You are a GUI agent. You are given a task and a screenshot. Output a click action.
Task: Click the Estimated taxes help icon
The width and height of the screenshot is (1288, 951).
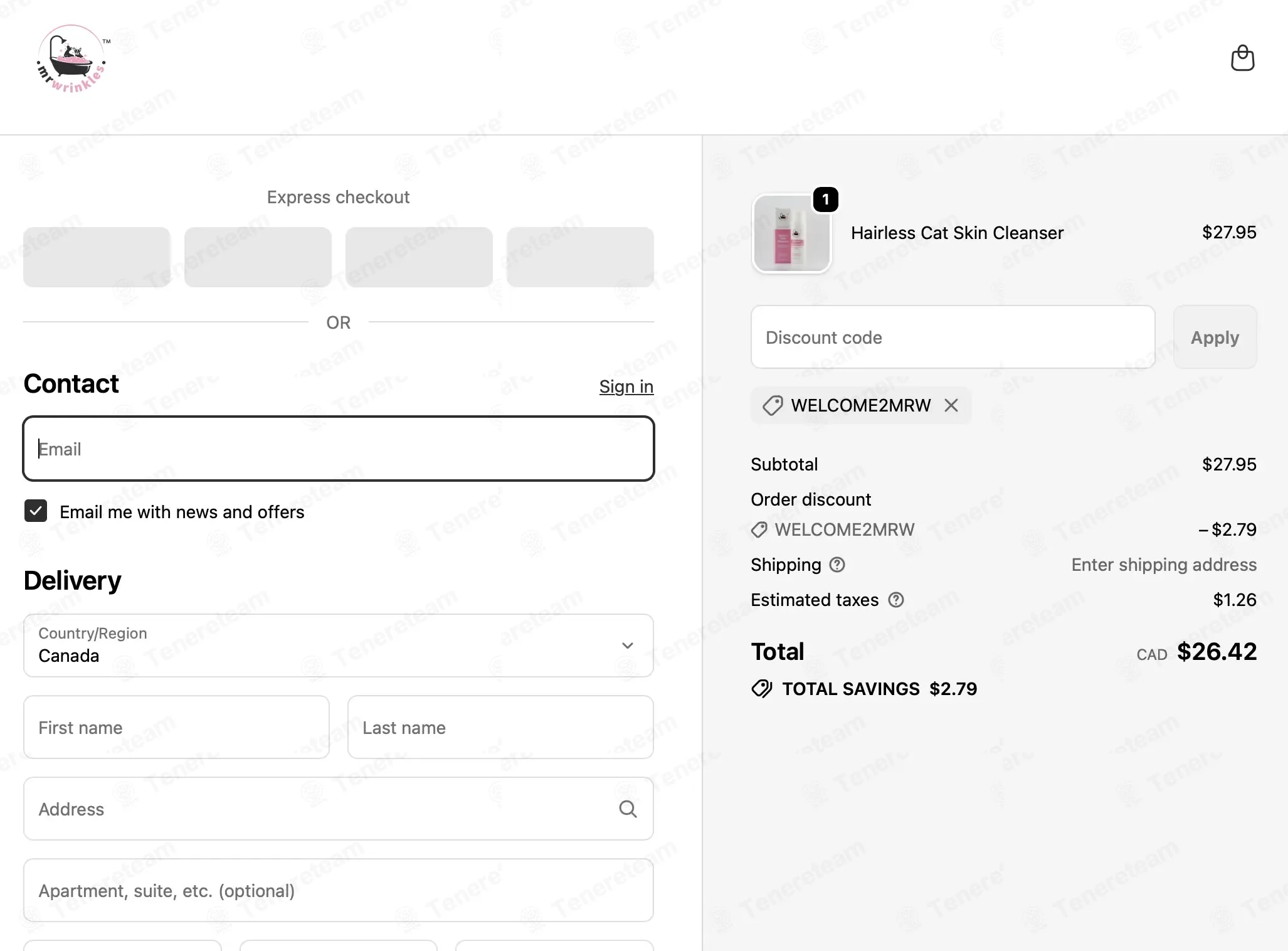(896, 600)
